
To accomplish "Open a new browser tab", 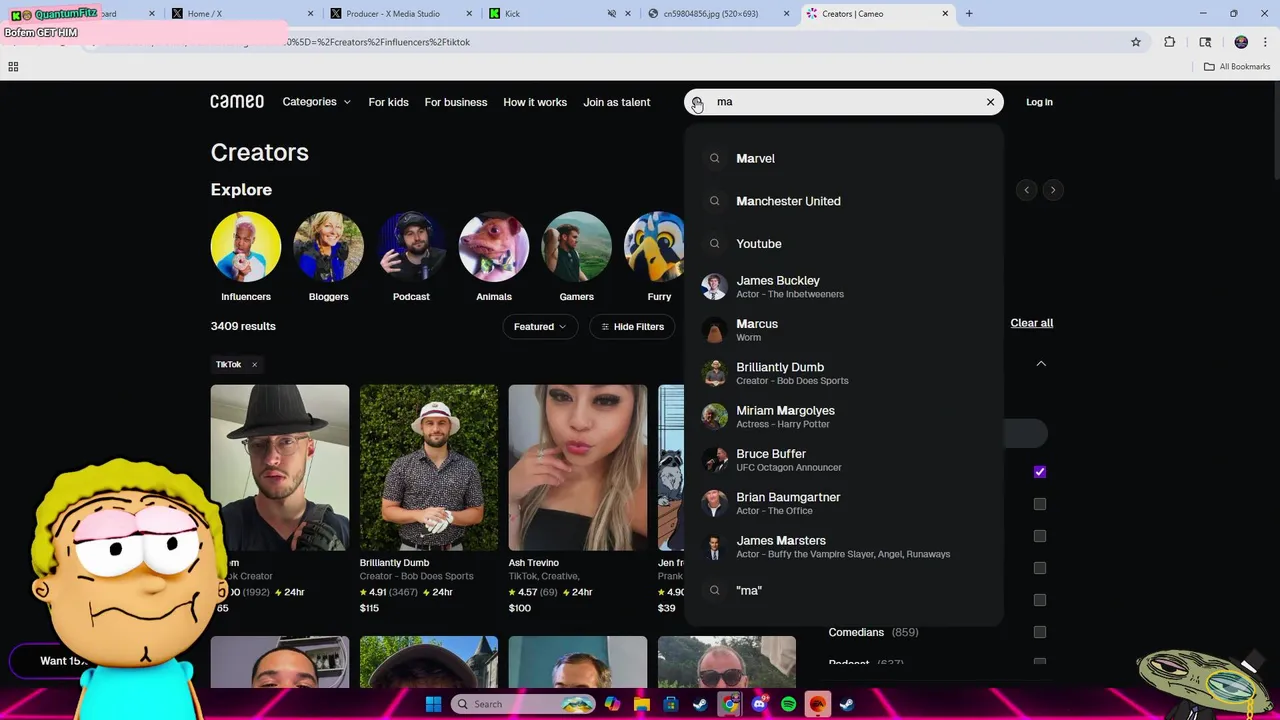I will 969,14.
